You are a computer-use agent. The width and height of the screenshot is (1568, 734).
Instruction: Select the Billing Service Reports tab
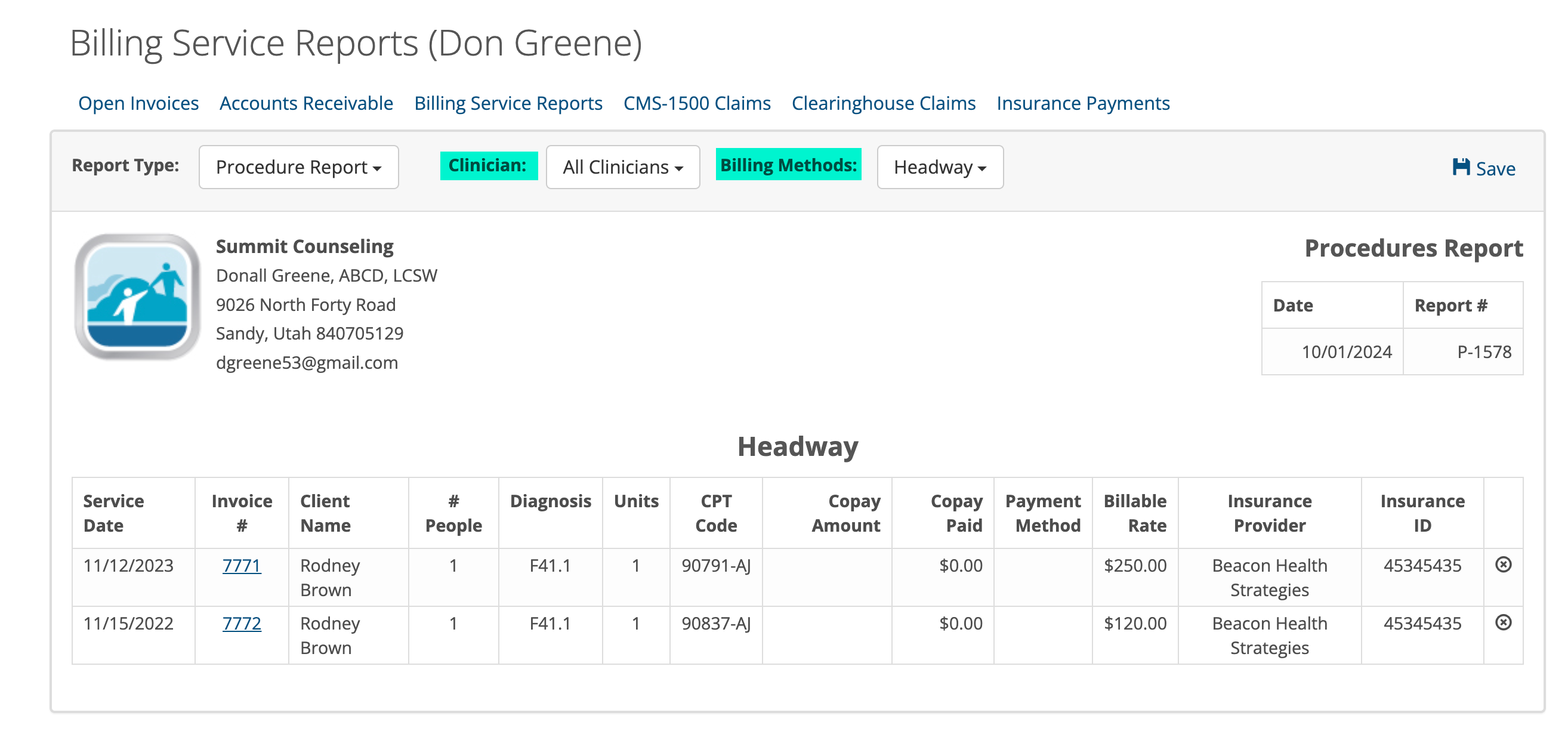pos(508,103)
